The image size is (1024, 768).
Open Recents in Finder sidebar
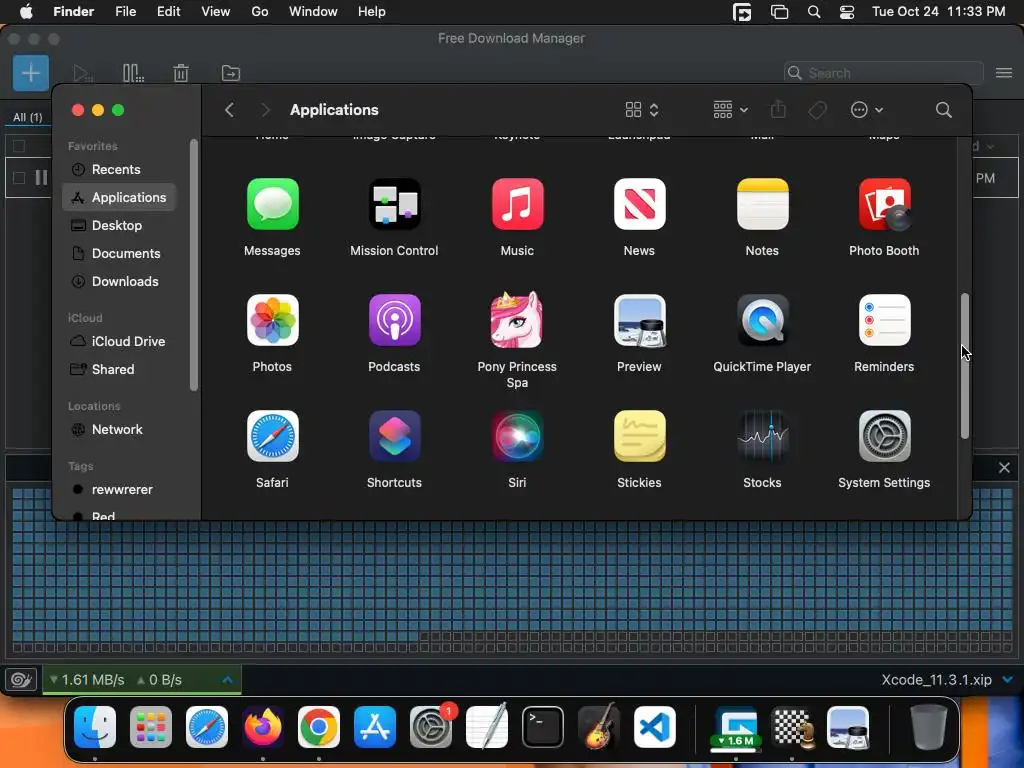click(x=119, y=169)
